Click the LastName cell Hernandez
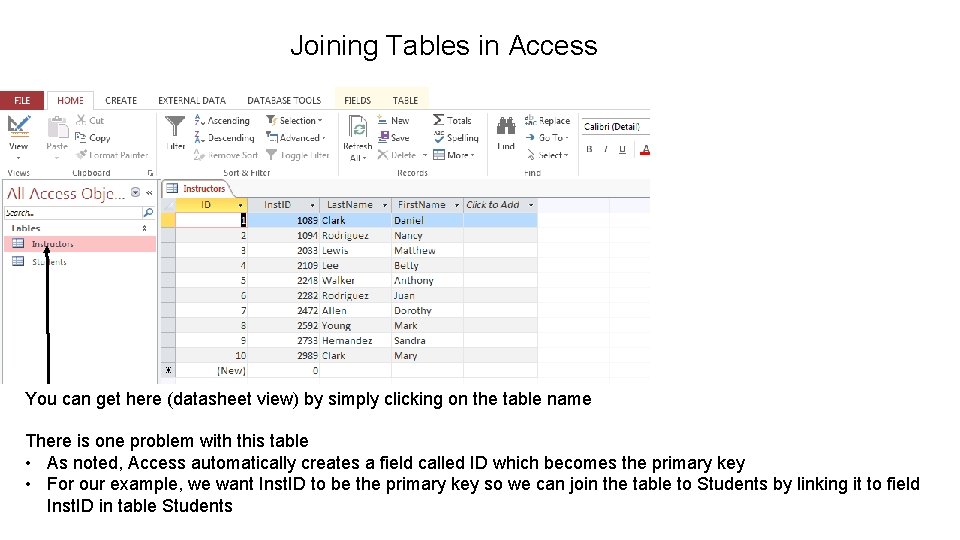 click(355, 340)
